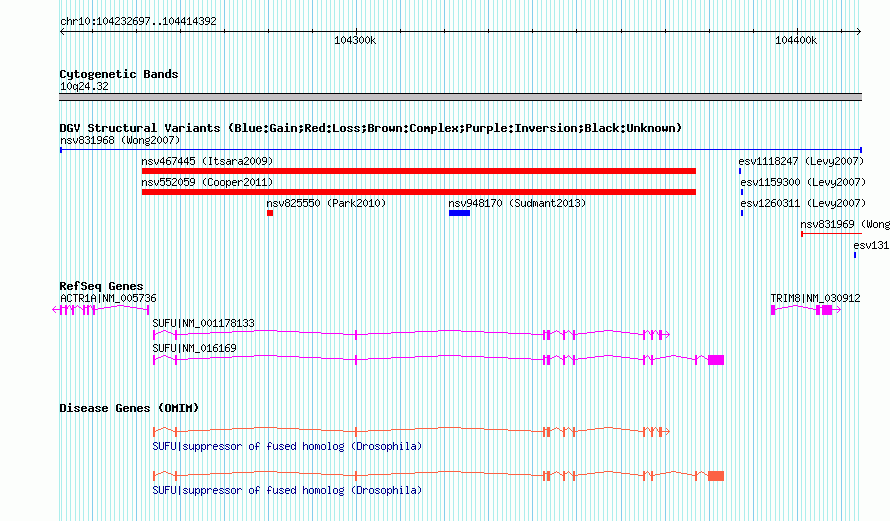Screen dimensions: 890x521
Task: Click the RefSeq Genes track title
Action: pyautogui.click(x=101, y=286)
